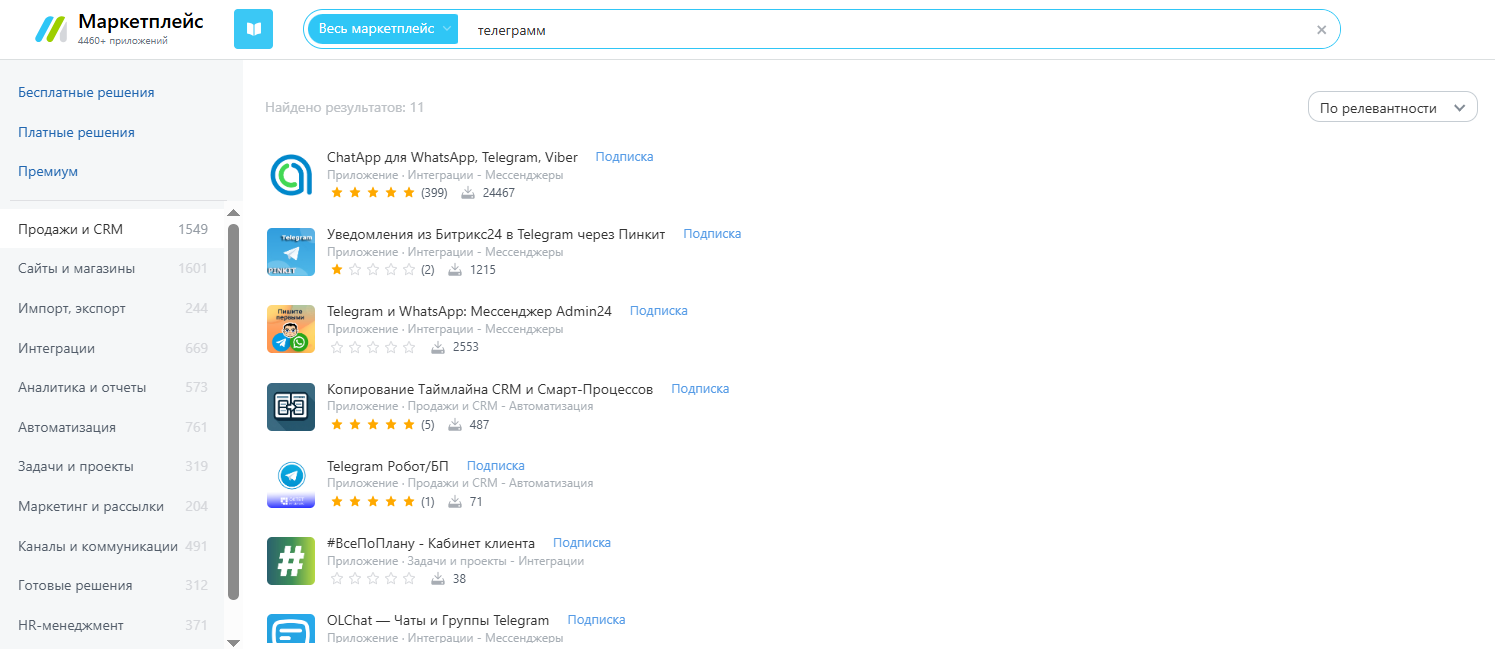Click the download icon next to 71
This screenshot has height=649, width=1495.
click(455, 501)
